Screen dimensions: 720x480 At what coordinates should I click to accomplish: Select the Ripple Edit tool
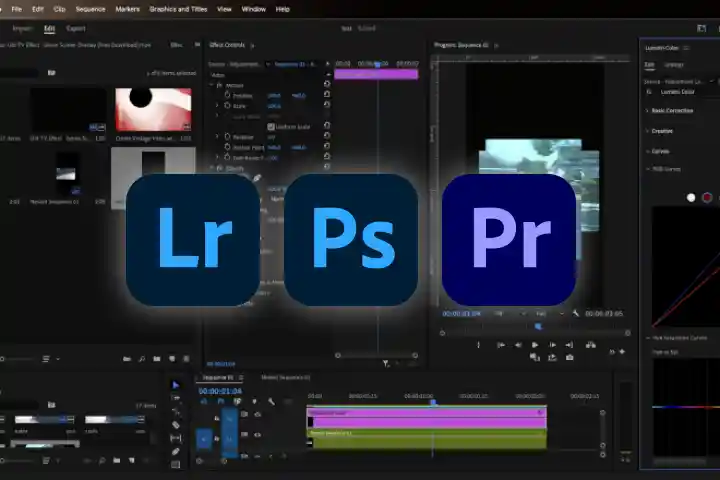click(175, 412)
